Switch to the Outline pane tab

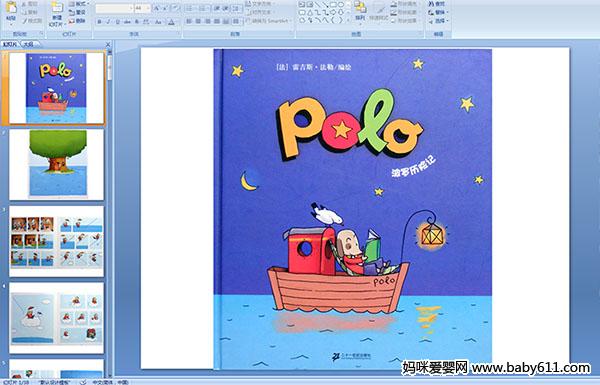tap(28, 44)
